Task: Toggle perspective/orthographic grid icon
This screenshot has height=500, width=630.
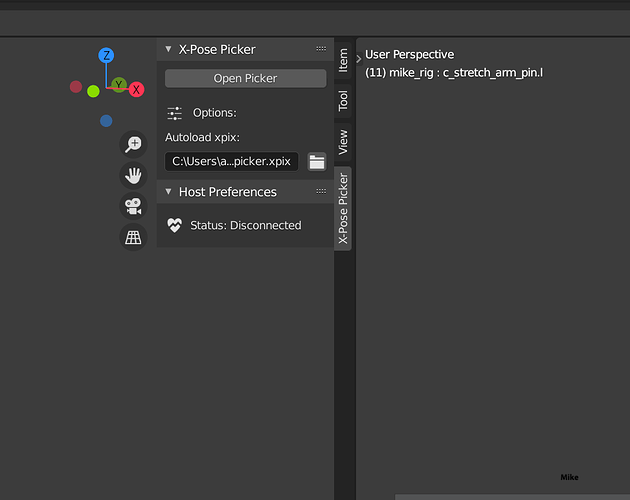Action: pyautogui.click(x=133, y=237)
